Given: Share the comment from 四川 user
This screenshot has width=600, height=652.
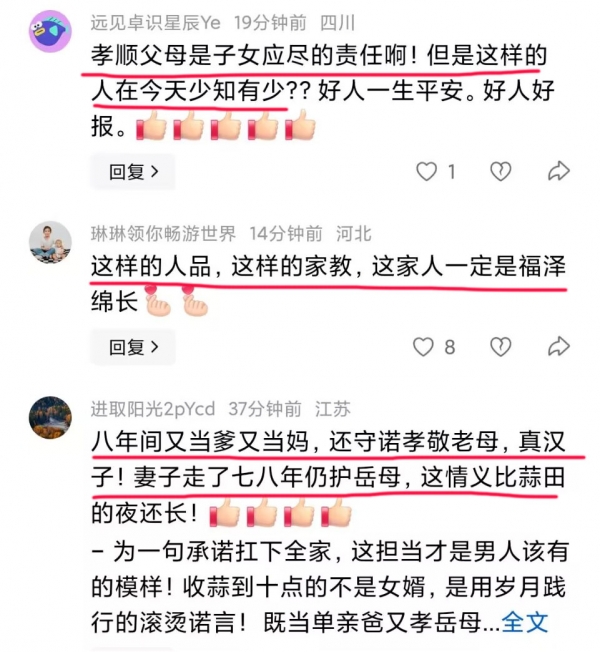Looking at the screenshot, I should pos(558,171).
